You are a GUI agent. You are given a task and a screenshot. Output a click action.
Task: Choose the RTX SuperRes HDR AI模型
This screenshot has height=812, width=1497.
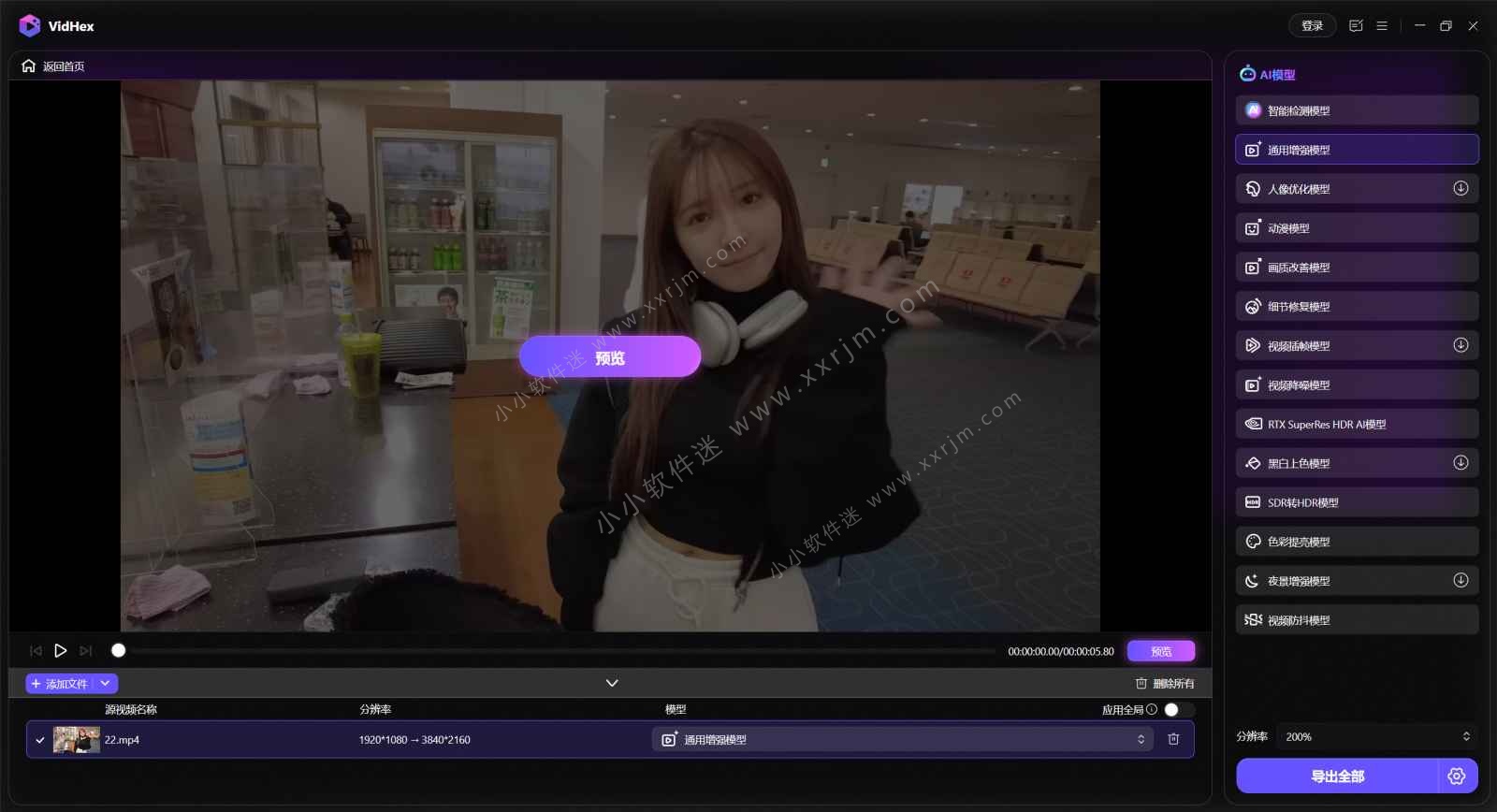coord(1357,425)
